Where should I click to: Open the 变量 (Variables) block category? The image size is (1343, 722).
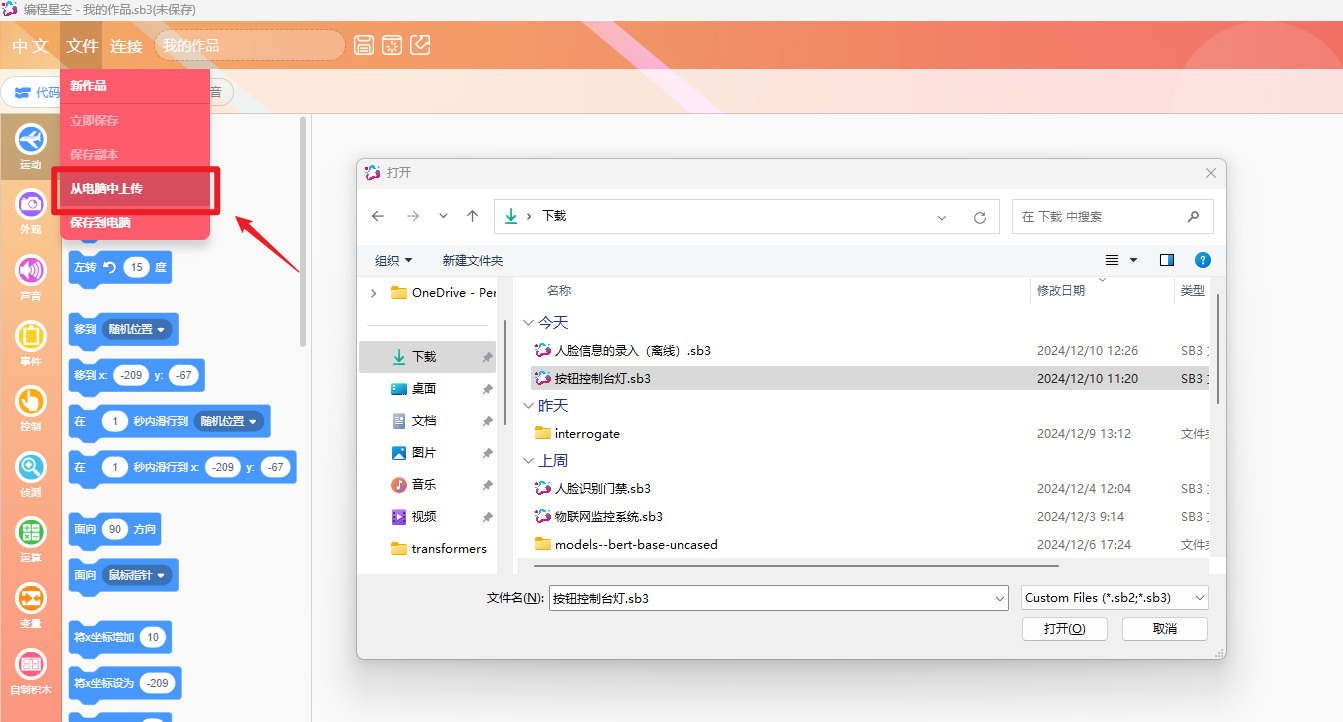[x=31, y=599]
